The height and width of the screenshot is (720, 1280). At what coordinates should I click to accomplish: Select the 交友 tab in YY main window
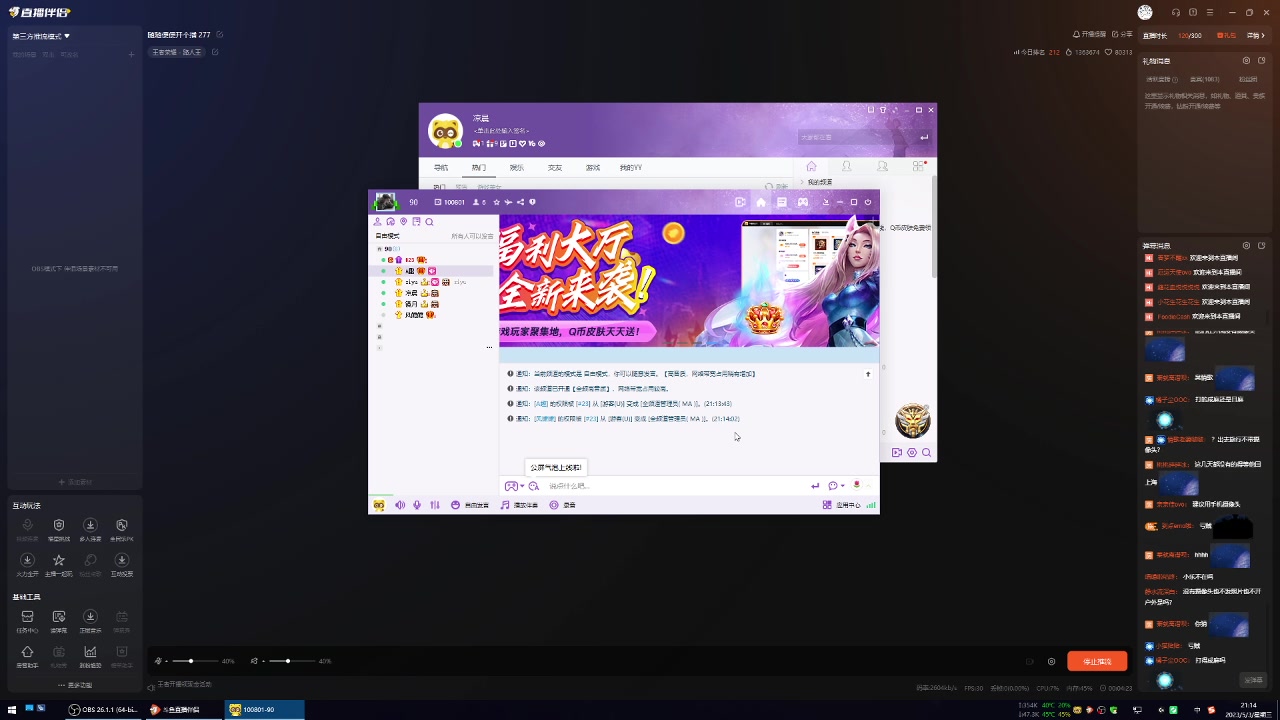pyautogui.click(x=555, y=168)
